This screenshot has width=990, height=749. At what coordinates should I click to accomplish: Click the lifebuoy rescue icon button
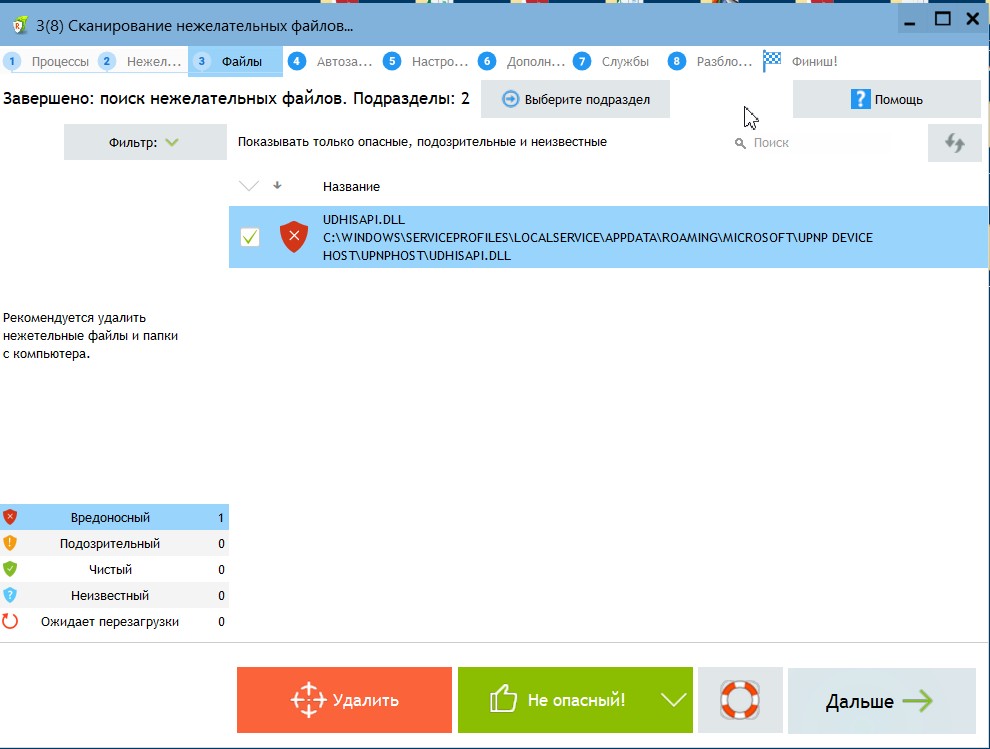click(741, 700)
